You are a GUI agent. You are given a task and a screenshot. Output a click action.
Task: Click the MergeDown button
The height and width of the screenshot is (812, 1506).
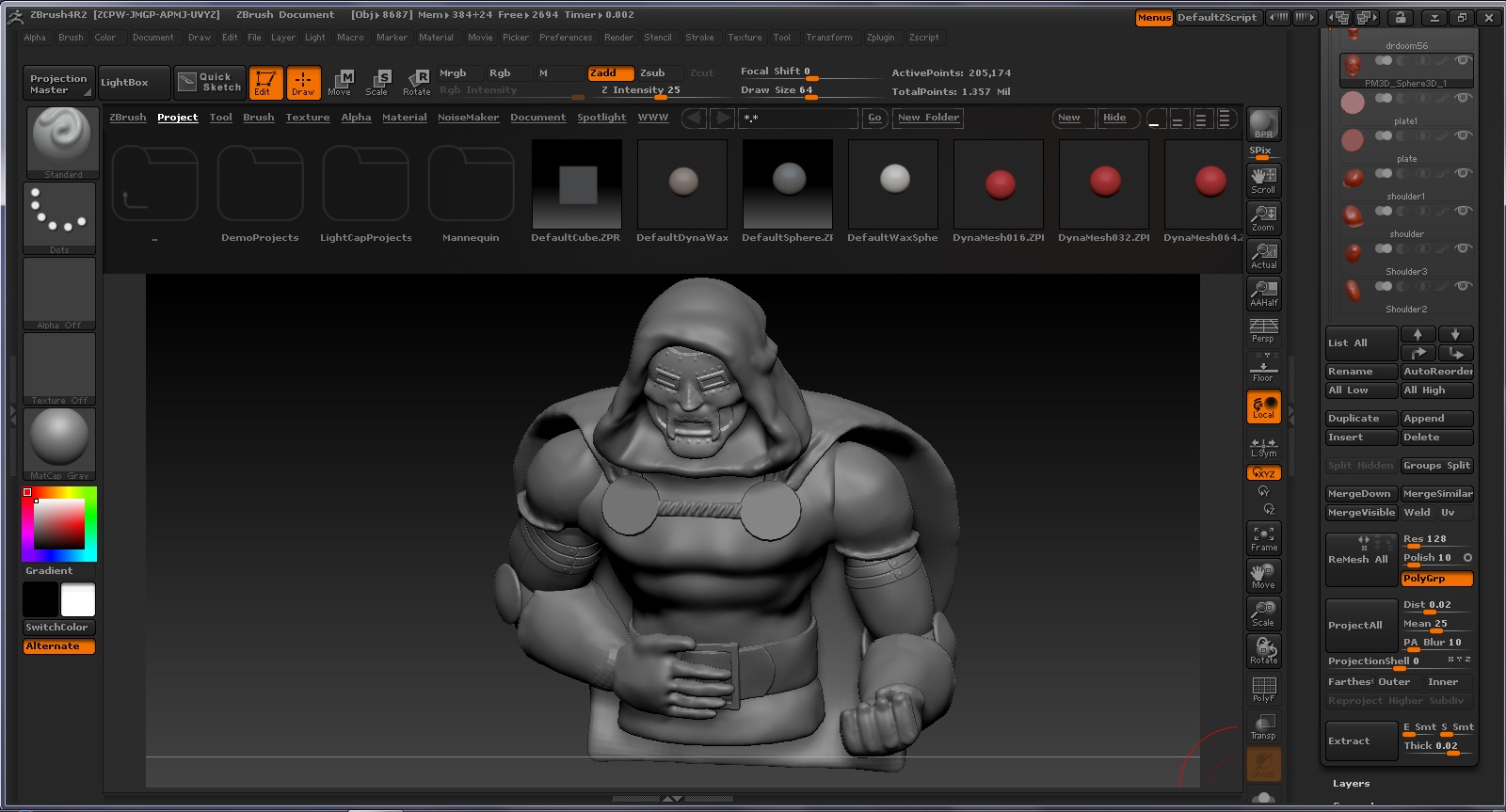click(x=1360, y=494)
